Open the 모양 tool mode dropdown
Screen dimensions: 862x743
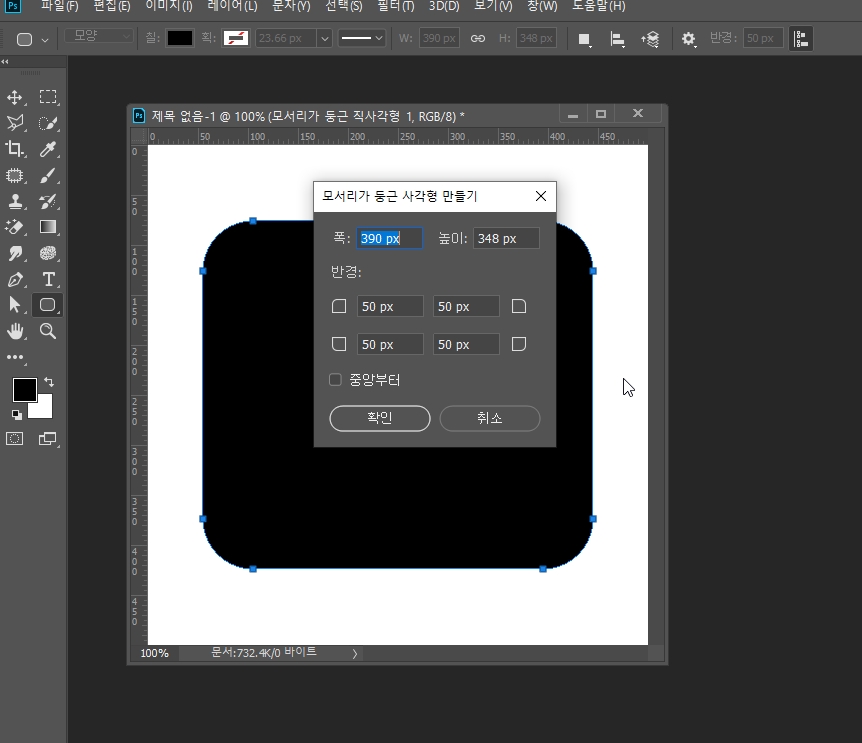click(x=99, y=36)
